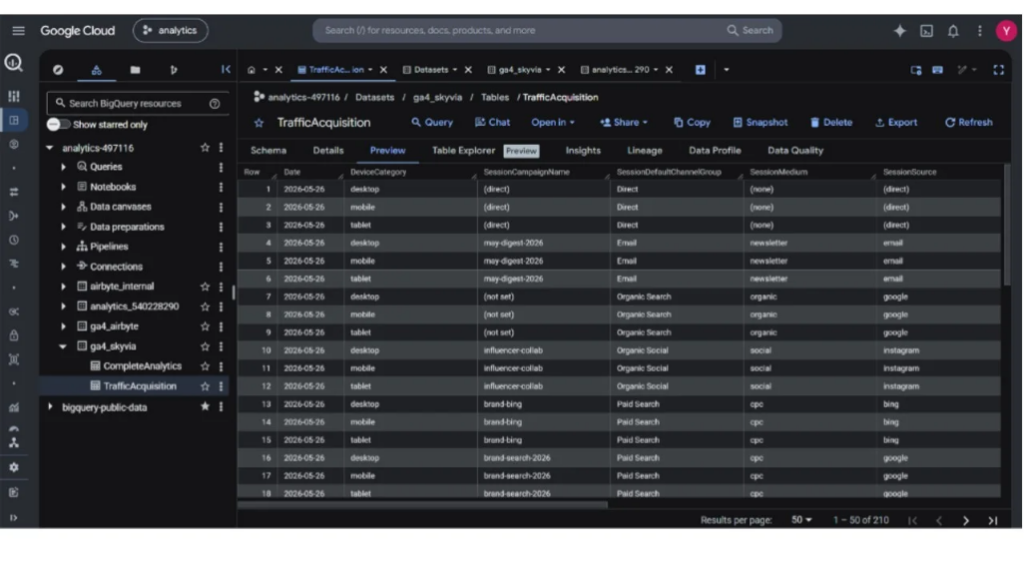Expand bigquery-public-data project

tap(50, 407)
